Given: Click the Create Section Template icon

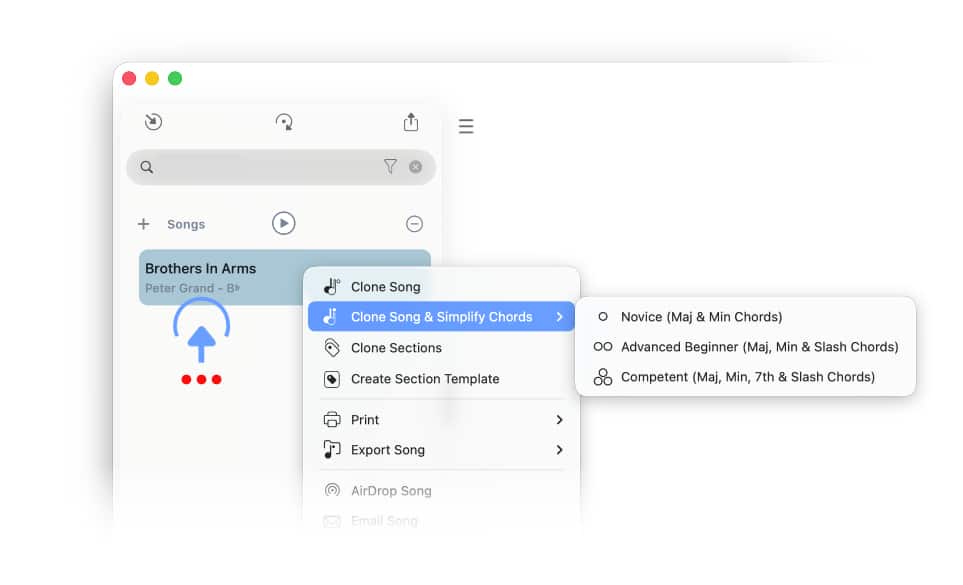Looking at the screenshot, I should pyautogui.click(x=332, y=379).
